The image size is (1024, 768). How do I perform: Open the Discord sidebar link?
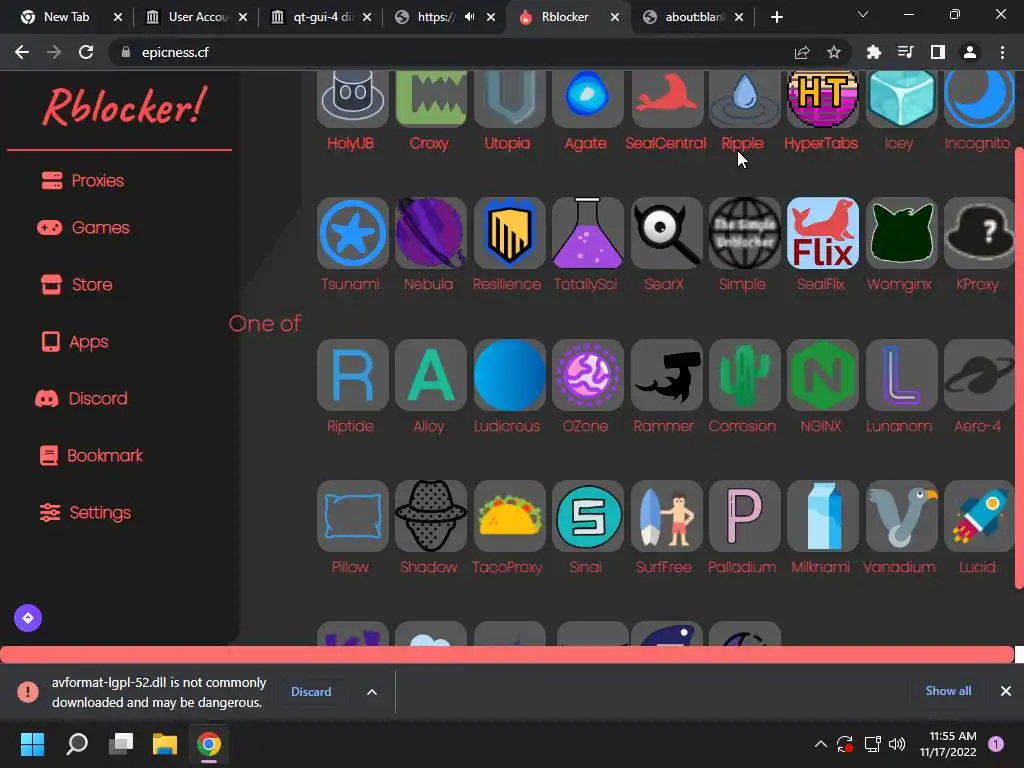point(81,398)
